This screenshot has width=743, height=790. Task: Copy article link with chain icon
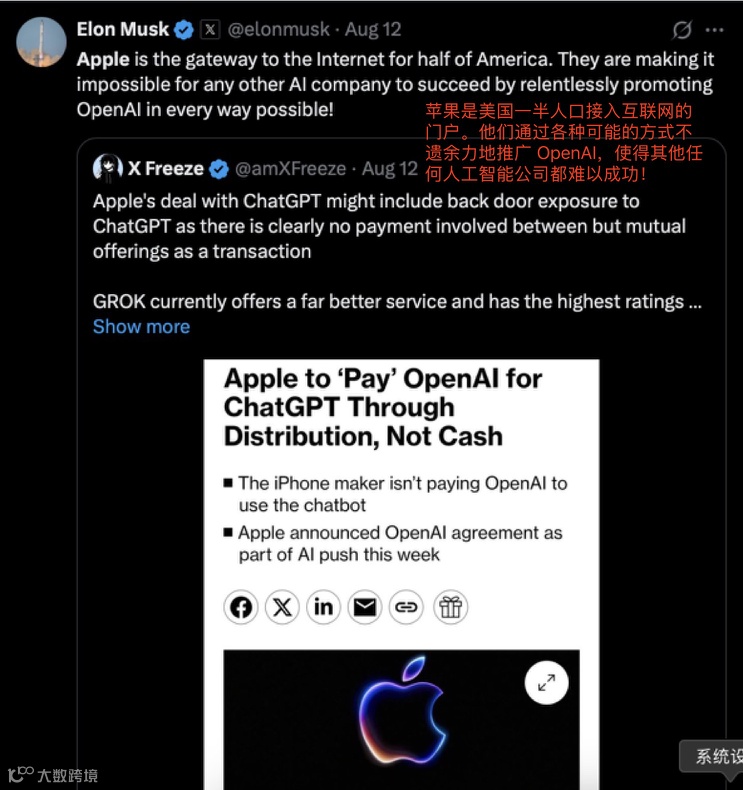point(406,607)
